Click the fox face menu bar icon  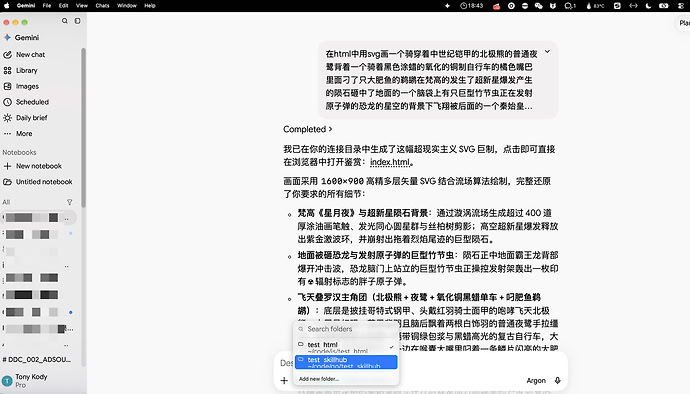[x=553, y=6]
